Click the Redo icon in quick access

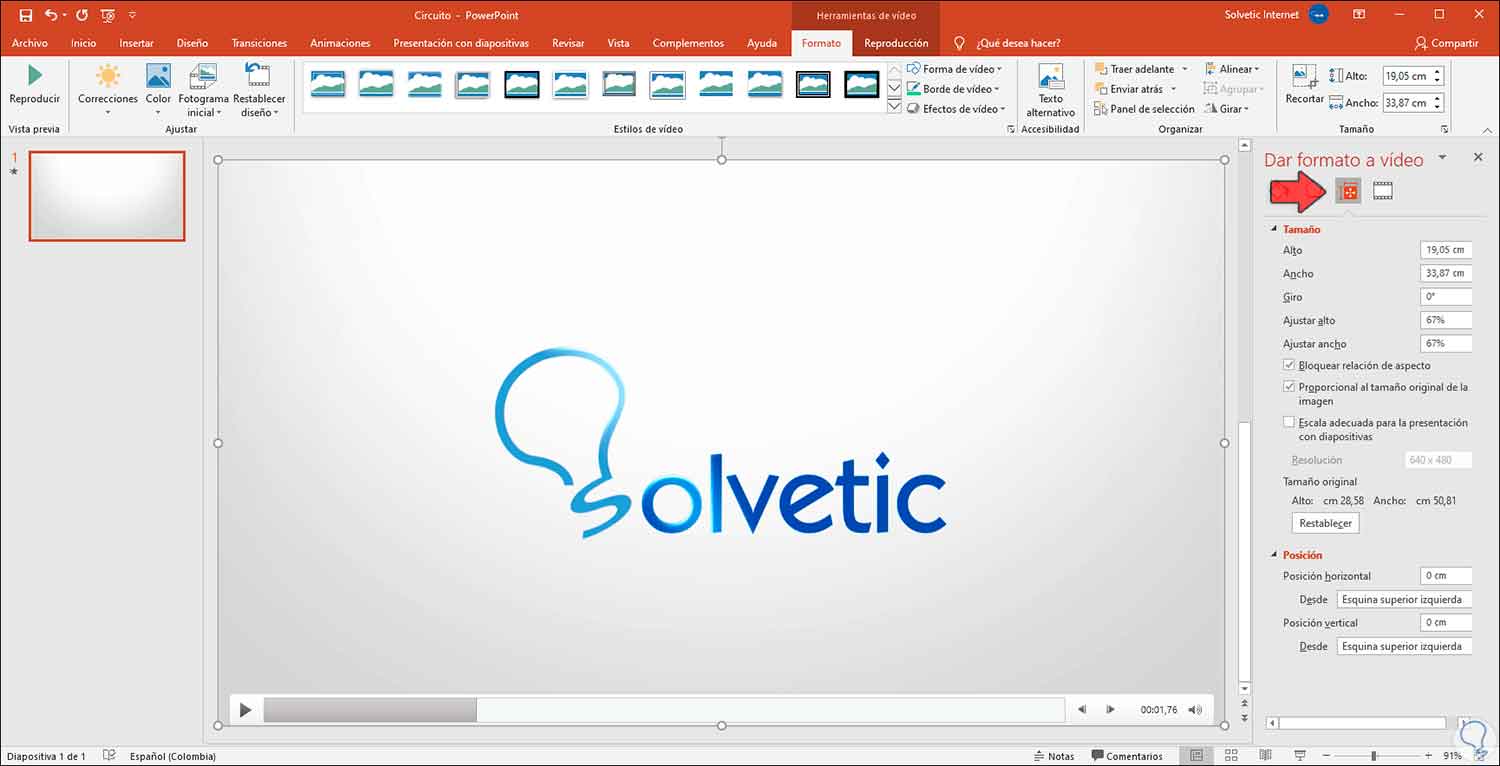coord(82,15)
